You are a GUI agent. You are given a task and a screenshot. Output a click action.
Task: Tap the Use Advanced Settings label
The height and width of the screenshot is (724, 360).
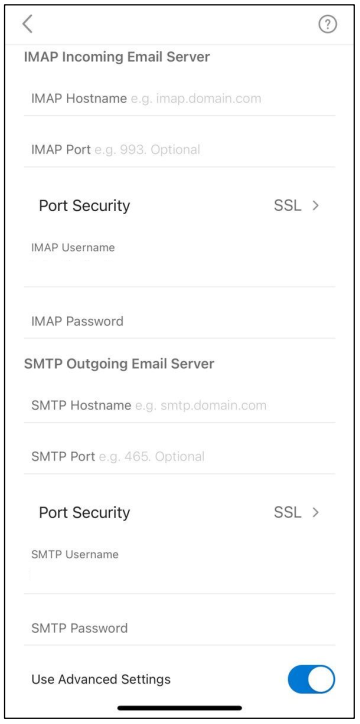pyautogui.click(x=101, y=679)
